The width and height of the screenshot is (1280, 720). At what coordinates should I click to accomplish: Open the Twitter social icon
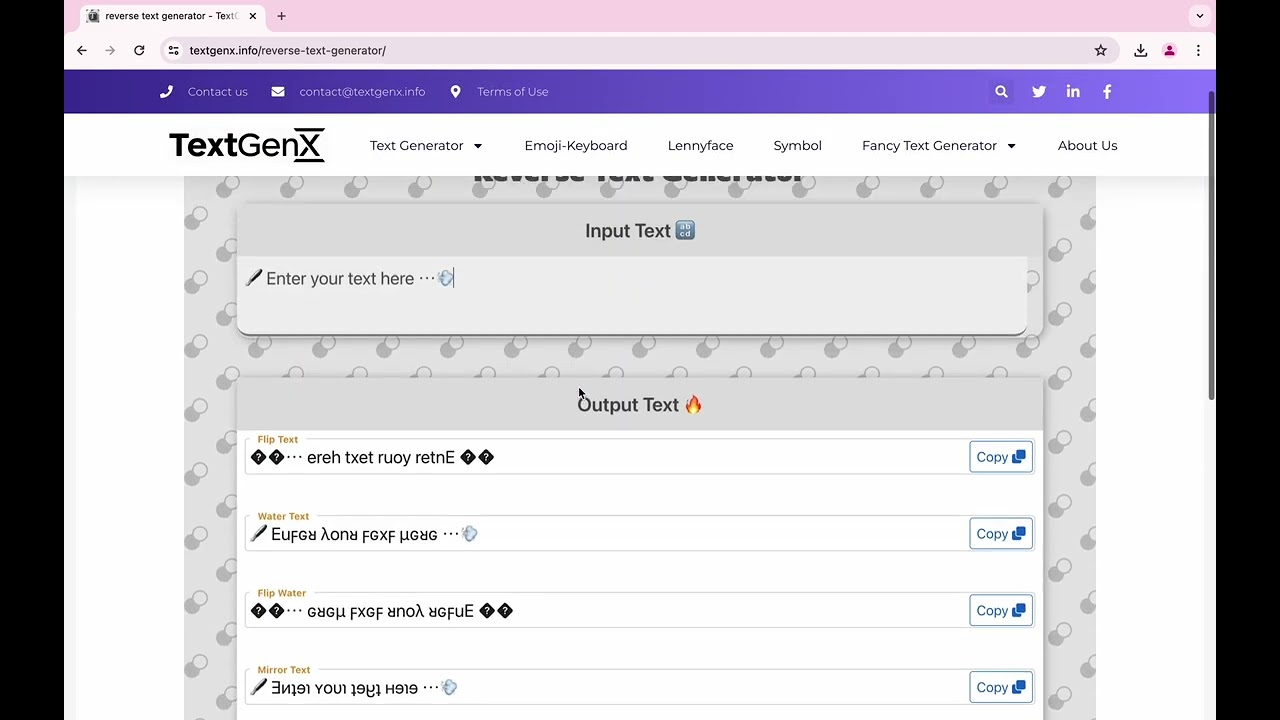(1039, 91)
